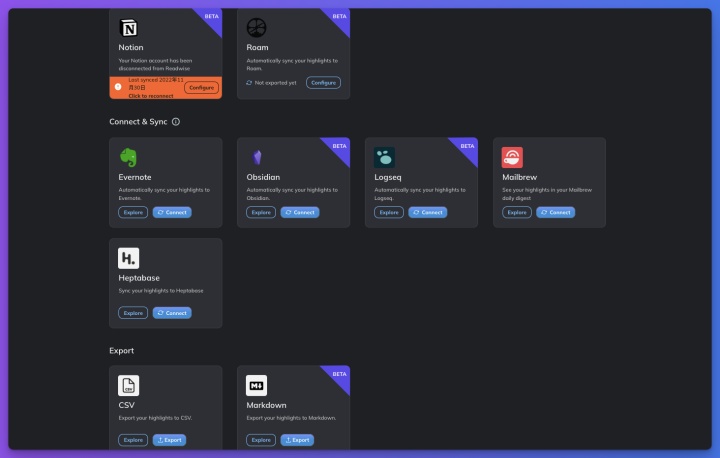This screenshot has height=458, width=720.
Task: Open the Connect & Sync info icon
Action: click(x=176, y=122)
